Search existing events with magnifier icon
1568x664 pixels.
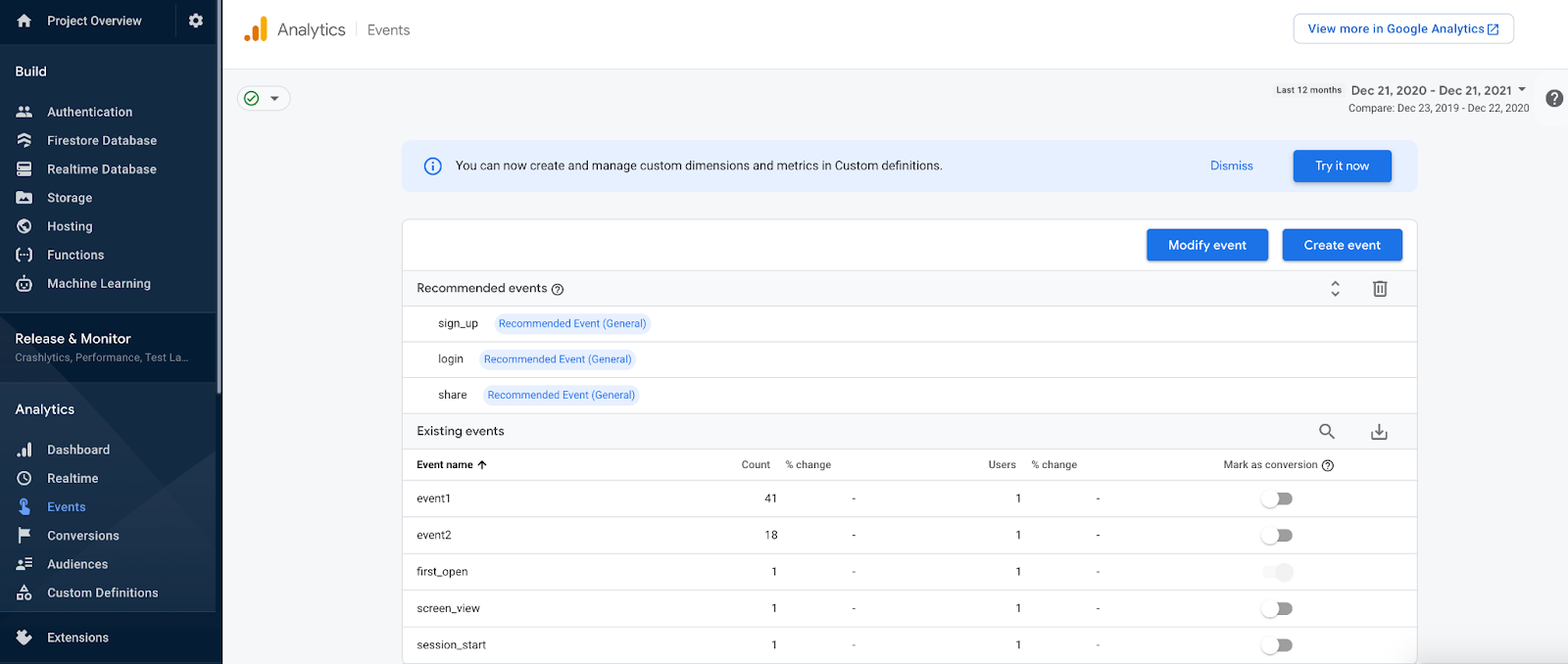click(x=1326, y=432)
